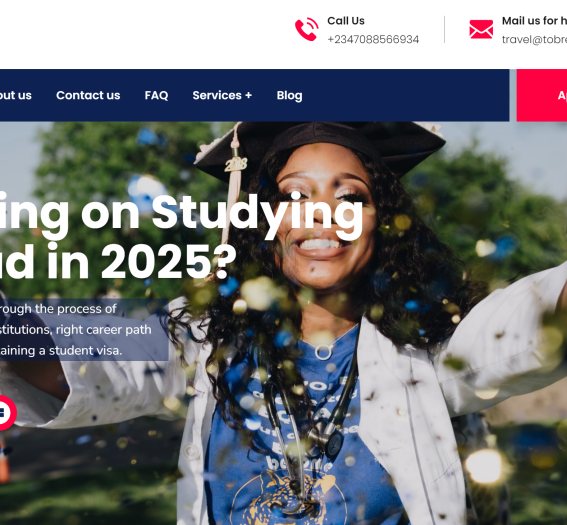Click the red button beside the navbar

[542, 95]
